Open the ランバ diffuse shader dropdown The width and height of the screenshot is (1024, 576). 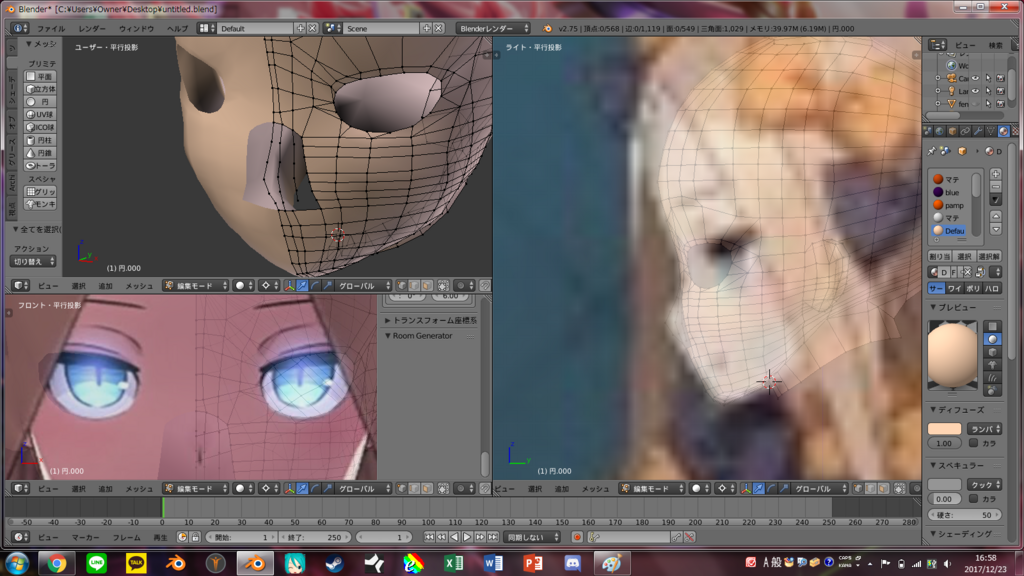tap(985, 429)
